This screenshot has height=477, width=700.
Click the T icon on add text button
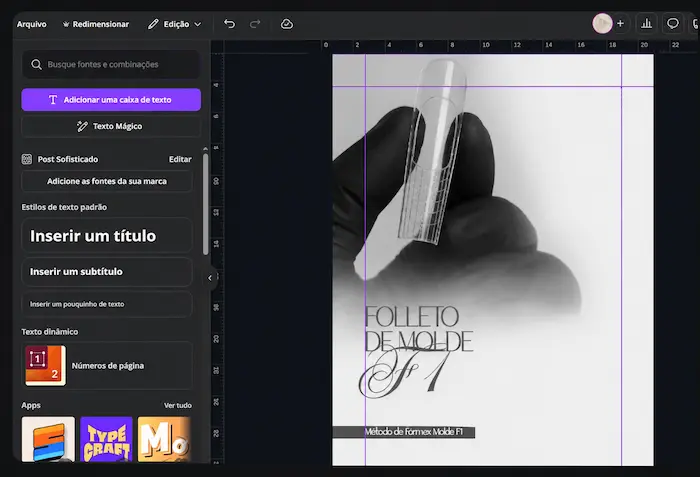coord(53,100)
